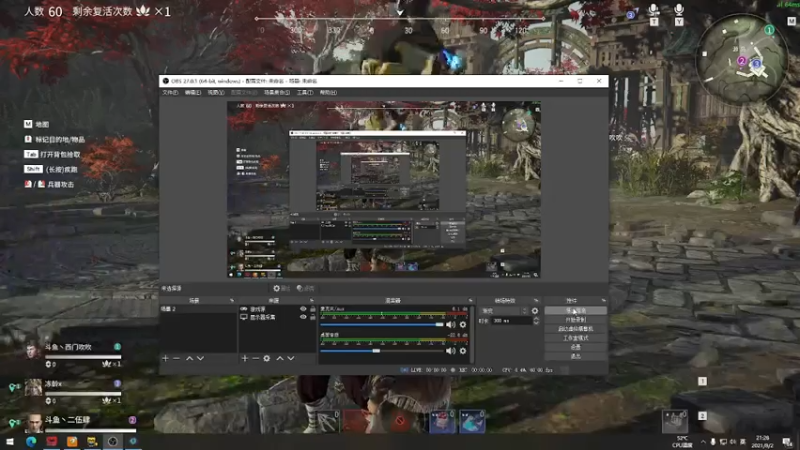The image size is (800, 450).
Task: Click the T microphone icon in game
Action: pyautogui.click(x=654, y=14)
